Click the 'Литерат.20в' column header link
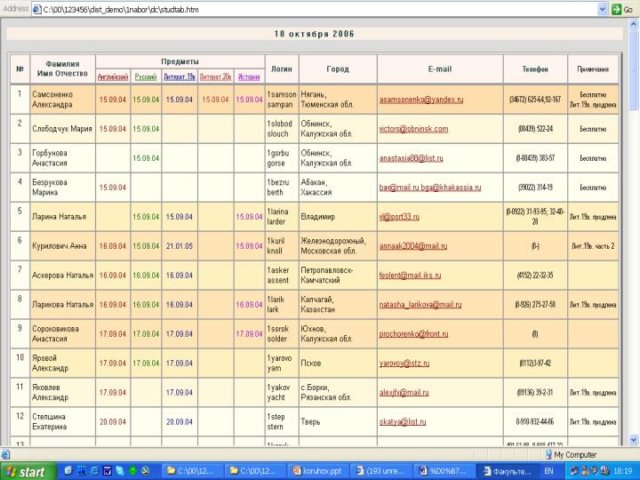This screenshot has height=480, width=640. [215, 76]
